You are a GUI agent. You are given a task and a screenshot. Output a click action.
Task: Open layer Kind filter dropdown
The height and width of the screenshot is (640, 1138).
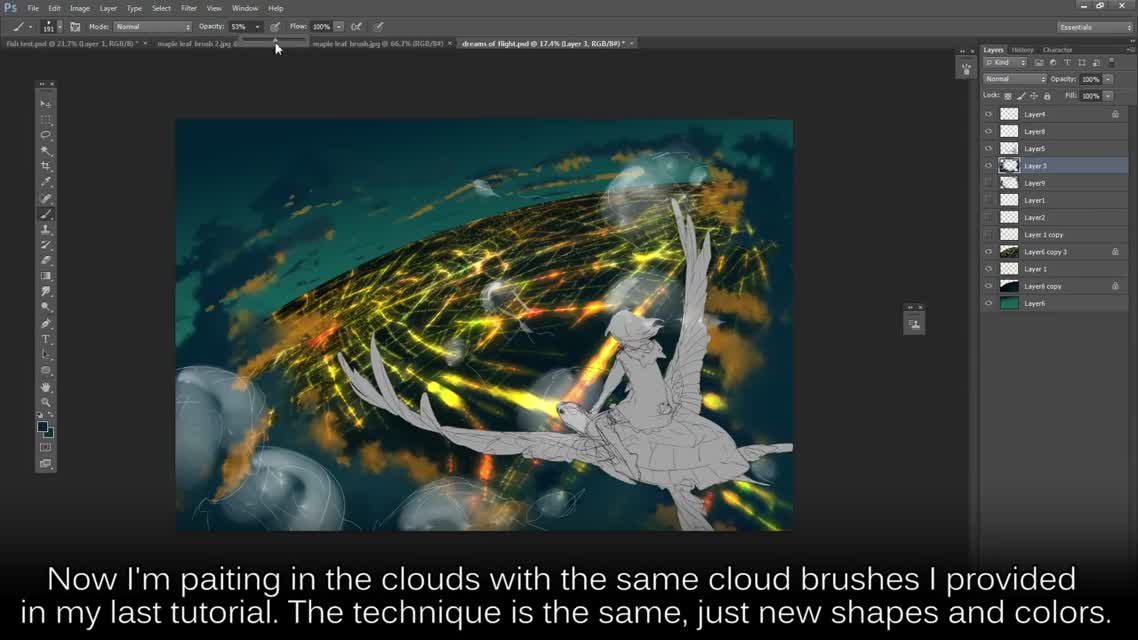tap(1005, 63)
